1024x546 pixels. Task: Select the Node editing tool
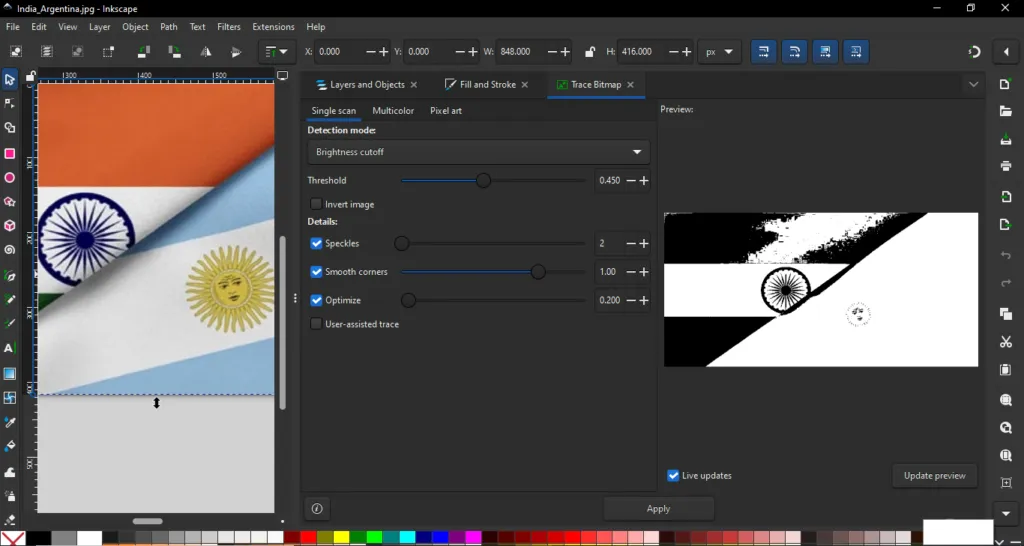pyautogui.click(x=9, y=104)
